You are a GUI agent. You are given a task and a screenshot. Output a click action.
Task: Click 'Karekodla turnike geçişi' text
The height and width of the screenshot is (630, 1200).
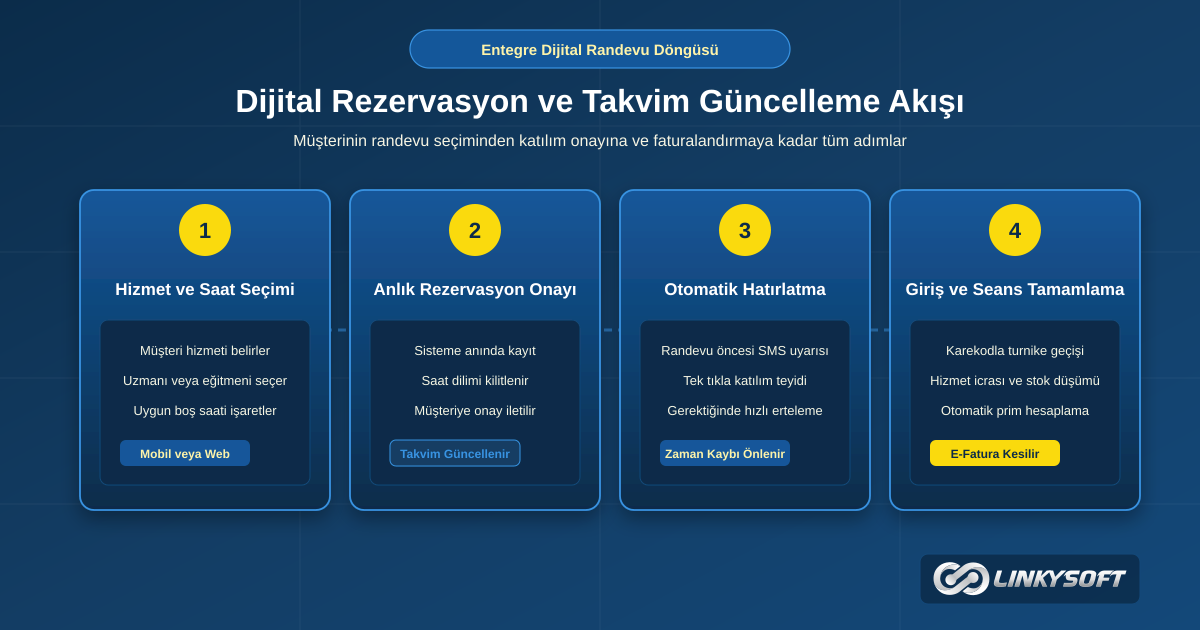point(1015,350)
